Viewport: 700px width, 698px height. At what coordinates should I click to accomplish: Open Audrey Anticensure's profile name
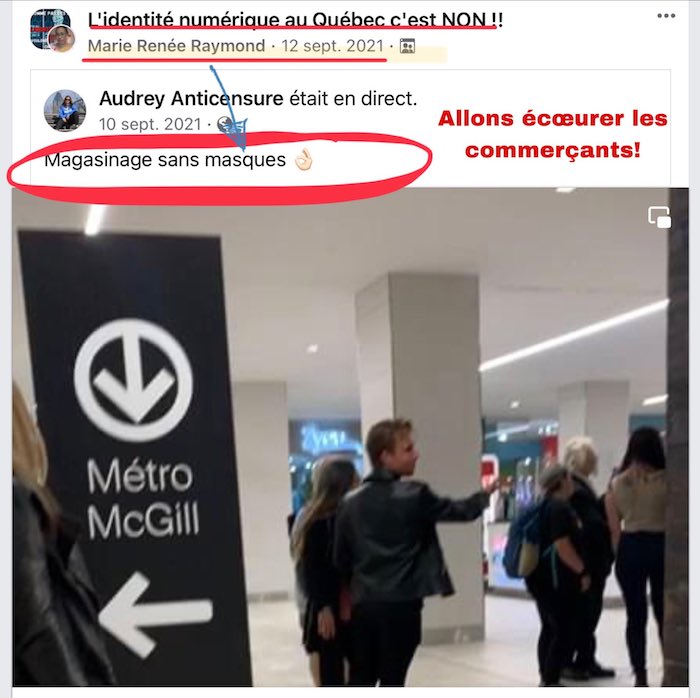[191, 98]
